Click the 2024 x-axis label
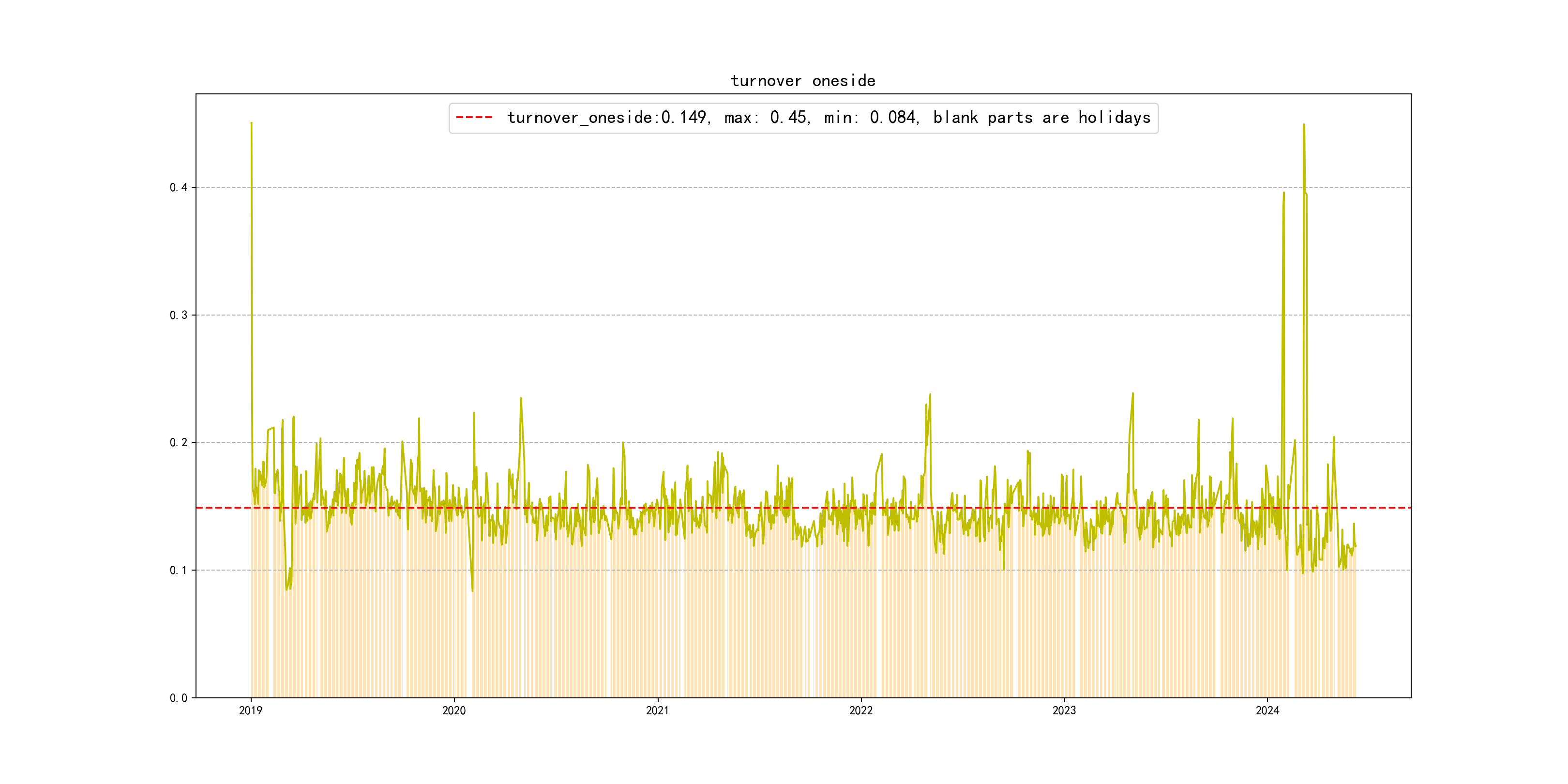 coord(1267,710)
